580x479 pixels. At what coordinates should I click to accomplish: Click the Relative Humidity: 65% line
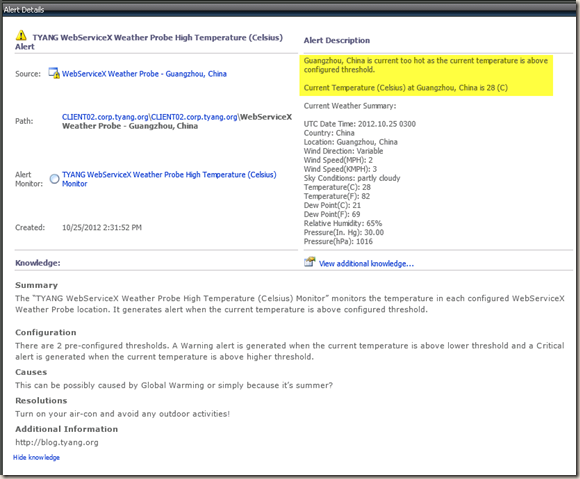point(343,223)
